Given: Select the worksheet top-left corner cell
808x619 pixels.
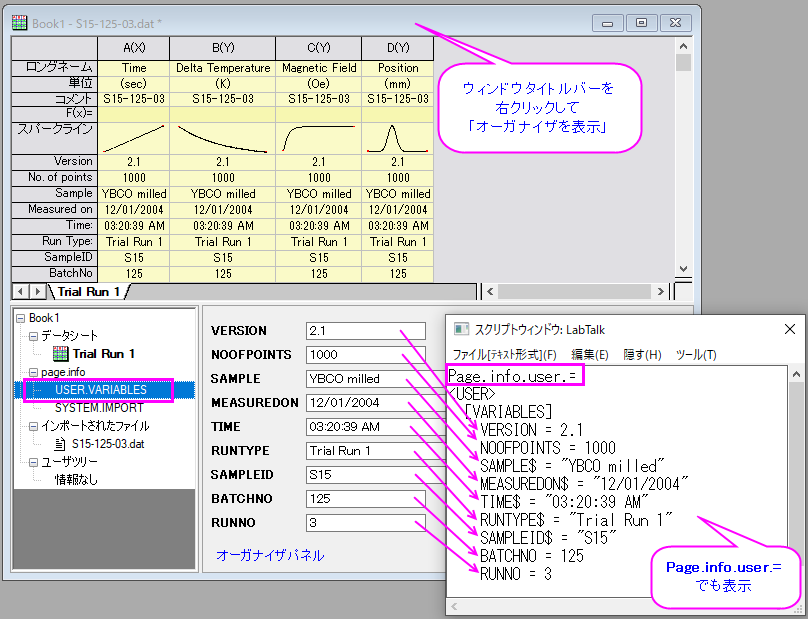Looking at the screenshot, I should tap(54, 48).
